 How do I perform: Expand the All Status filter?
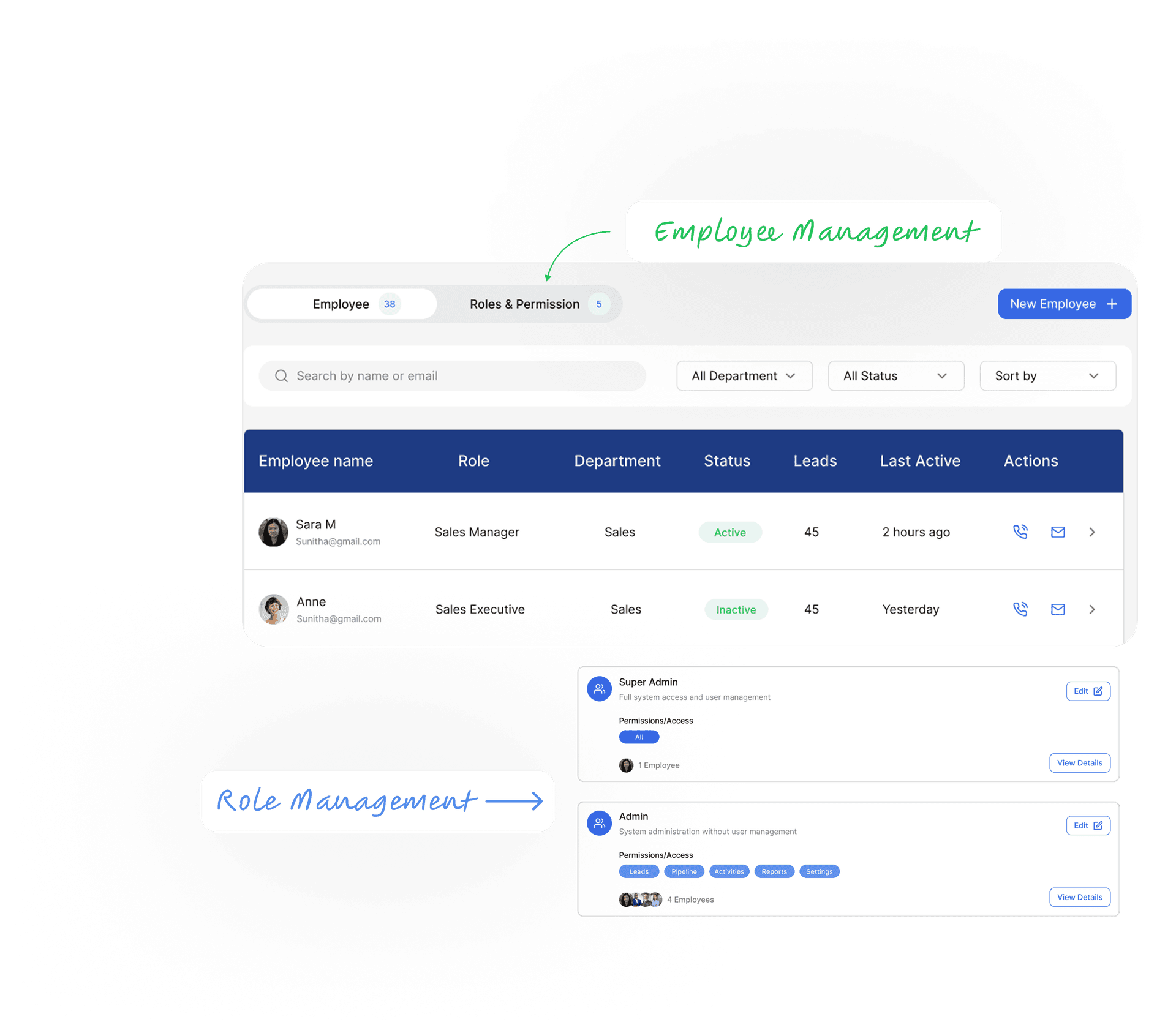(x=895, y=375)
